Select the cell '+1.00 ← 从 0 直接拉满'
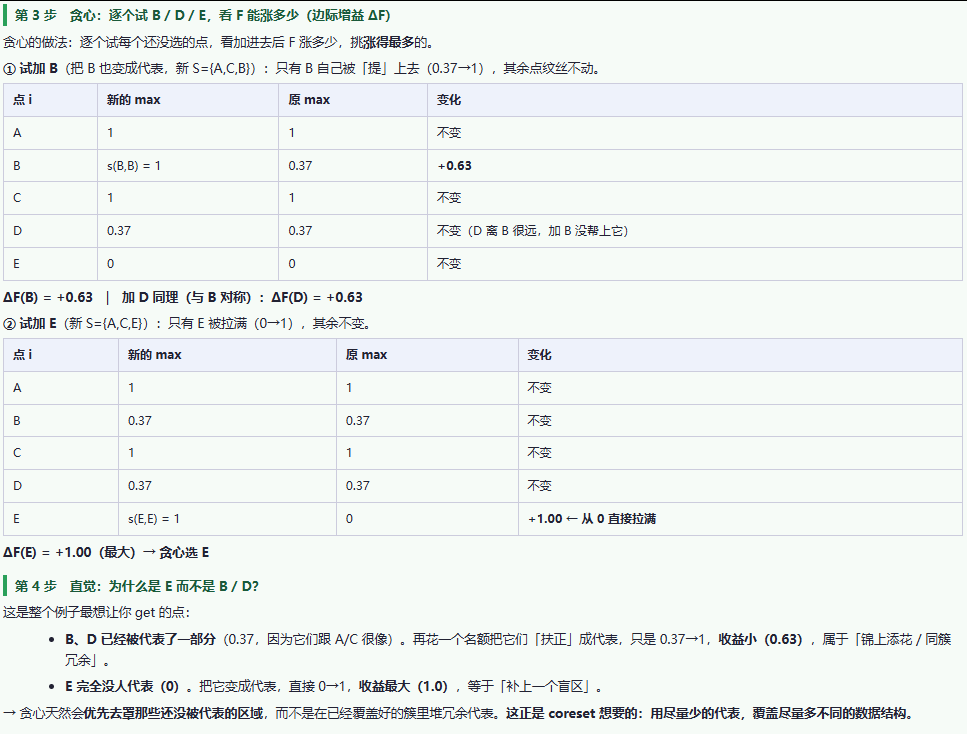The width and height of the screenshot is (967, 734). pos(591,519)
